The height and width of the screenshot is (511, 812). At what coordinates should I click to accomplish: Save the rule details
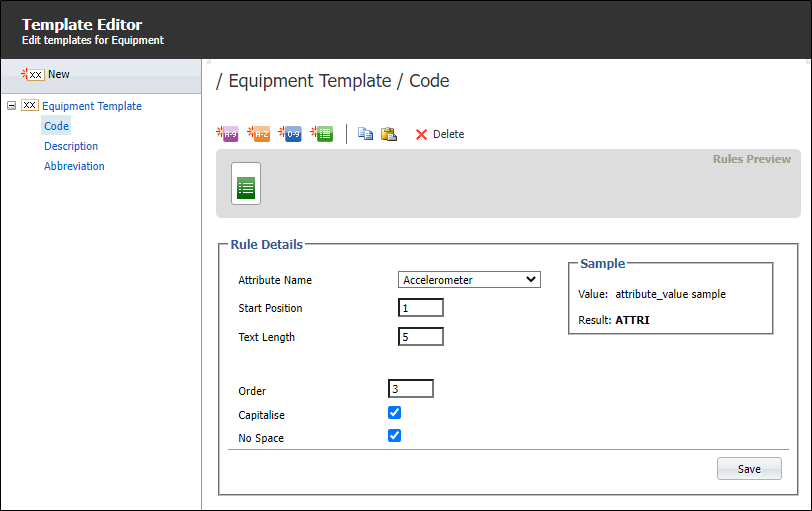coord(749,469)
